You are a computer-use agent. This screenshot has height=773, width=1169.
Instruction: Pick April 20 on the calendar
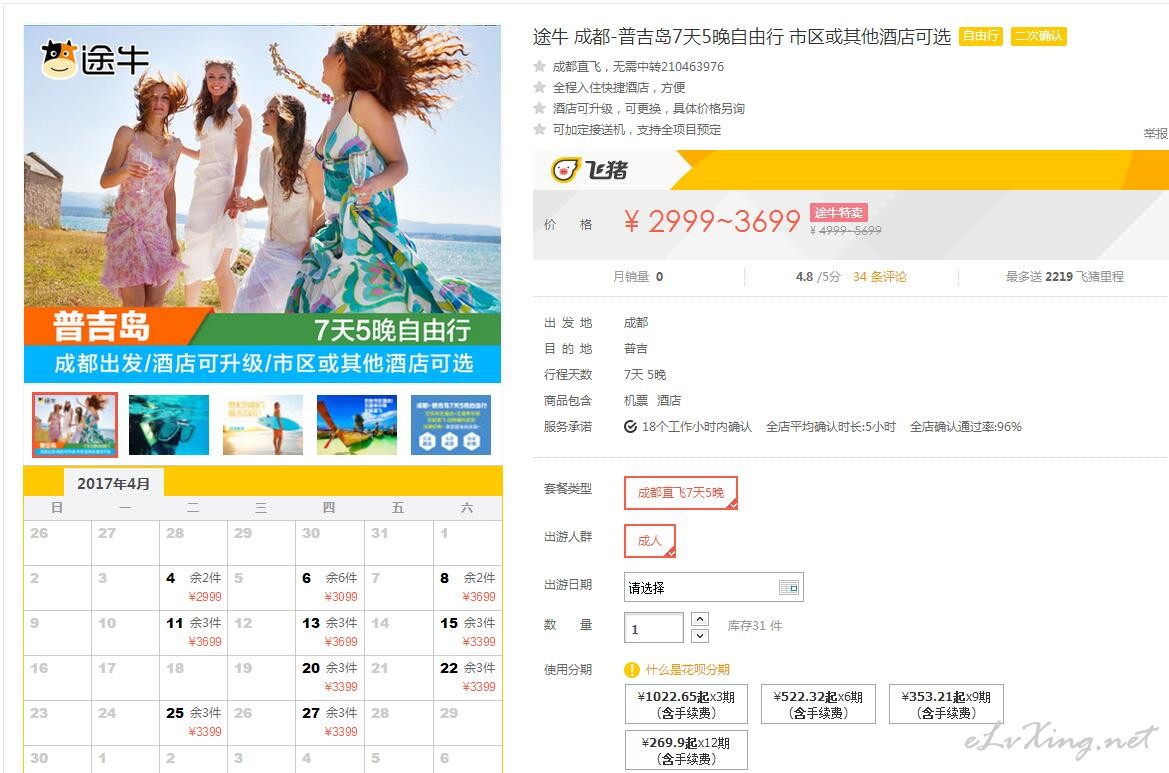point(330,677)
